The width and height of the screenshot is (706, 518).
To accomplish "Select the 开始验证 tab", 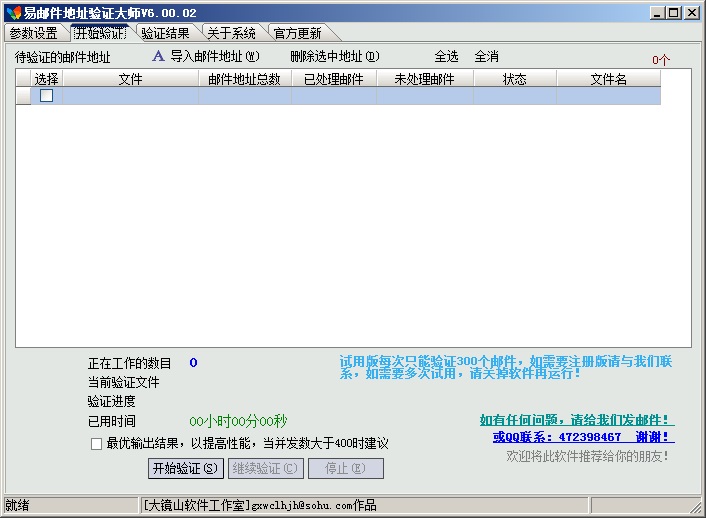I will point(99,33).
